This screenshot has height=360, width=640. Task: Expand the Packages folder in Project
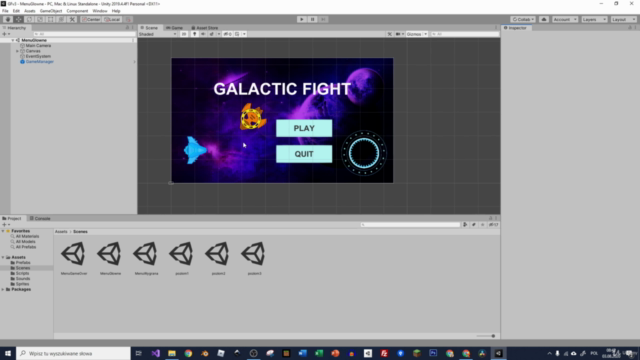[3, 289]
